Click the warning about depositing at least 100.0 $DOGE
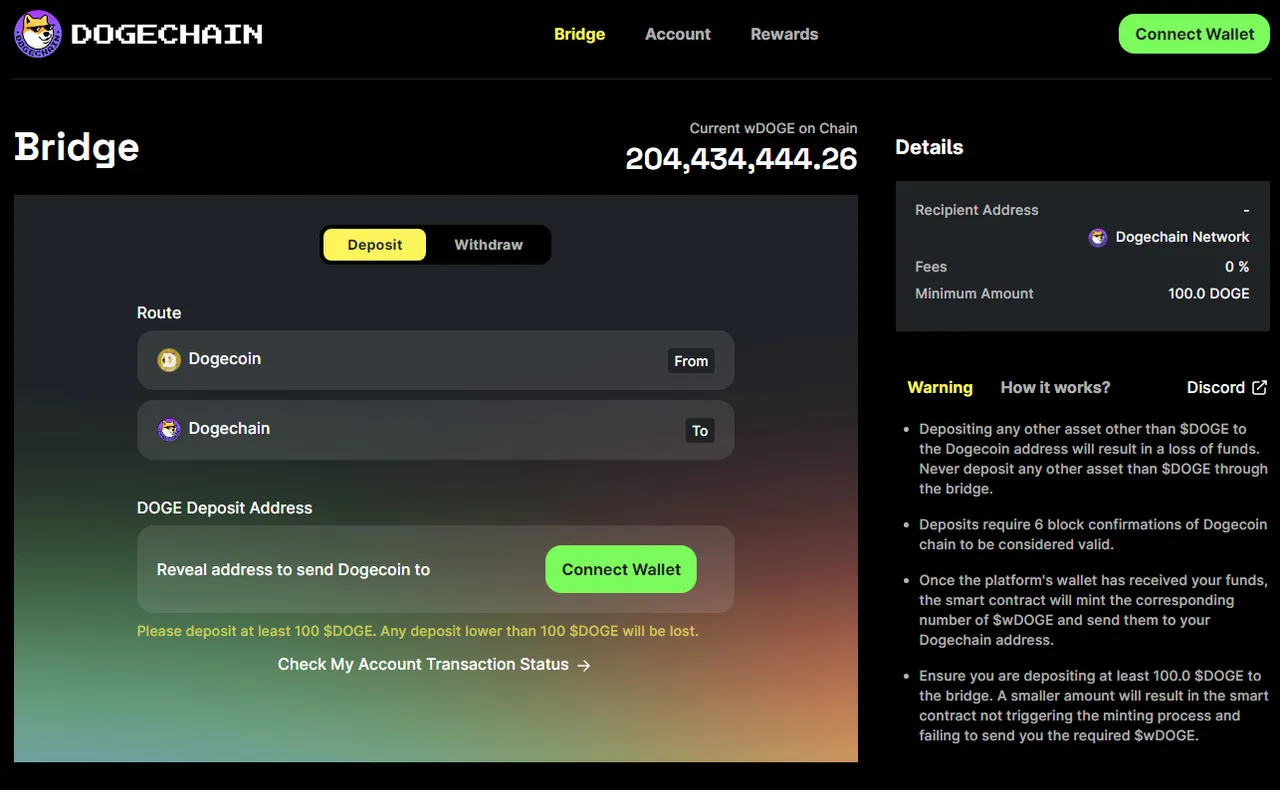The height and width of the screenshot is (790, 1280). tap(1093, 706)
